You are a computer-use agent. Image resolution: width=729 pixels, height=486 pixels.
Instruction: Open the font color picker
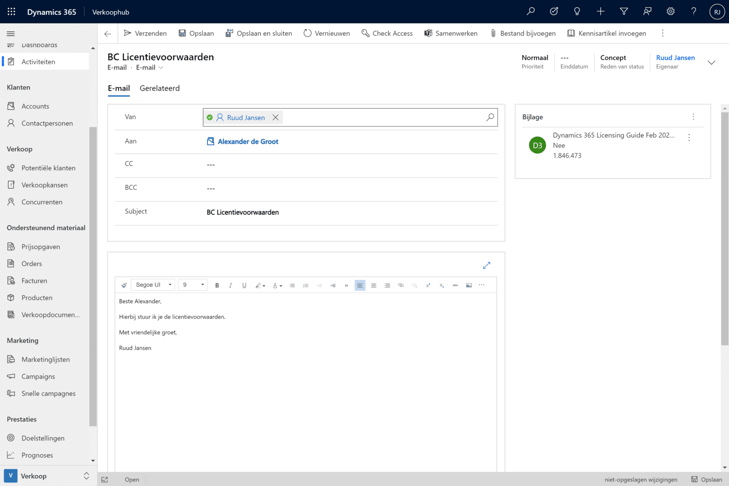tap(277, 285)
